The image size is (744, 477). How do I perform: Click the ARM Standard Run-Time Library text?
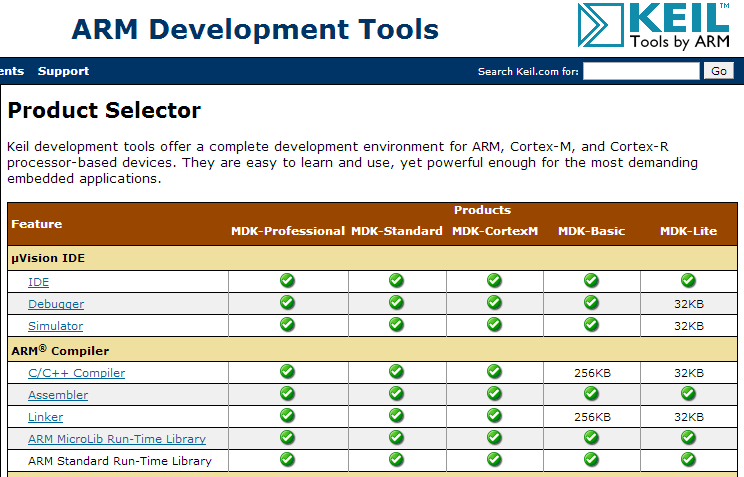click(x=120, y=461)
